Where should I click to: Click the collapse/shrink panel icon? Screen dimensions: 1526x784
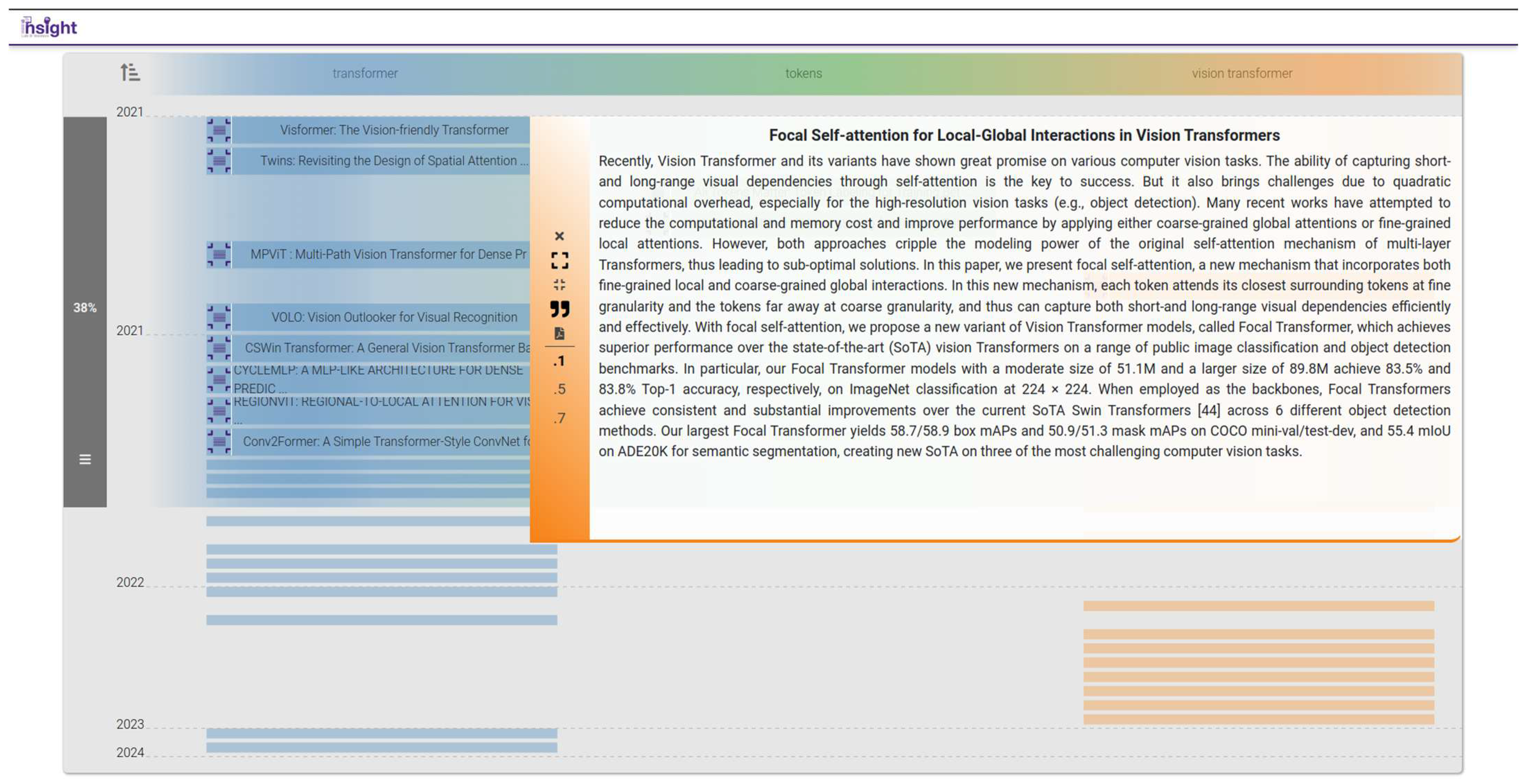(x=559, y=285)
